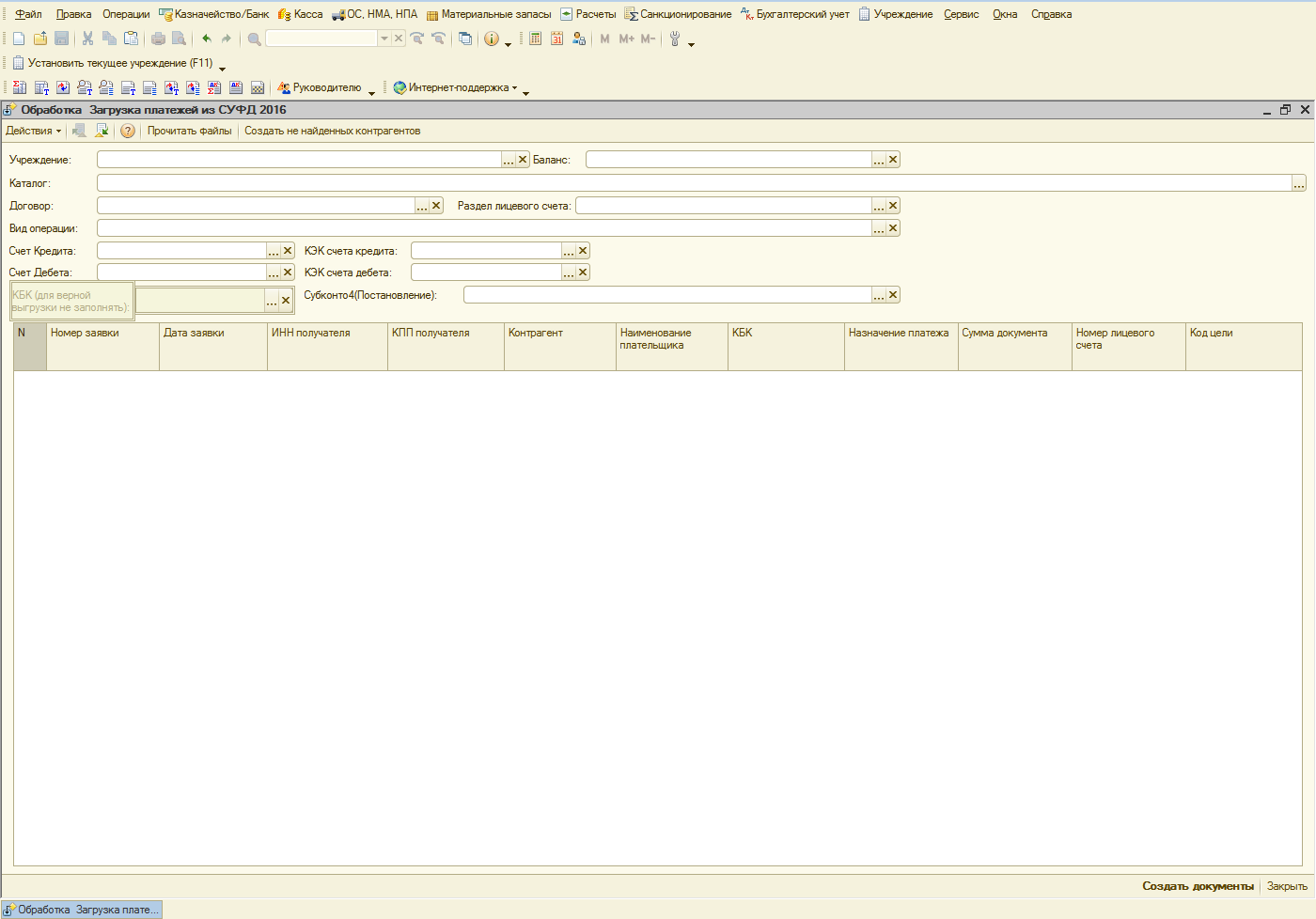The width and height of the screenshot is (1316, 919).
Task: Clear the Вид операции field with X
Action: pyautogui.click(x=893, y=228)
